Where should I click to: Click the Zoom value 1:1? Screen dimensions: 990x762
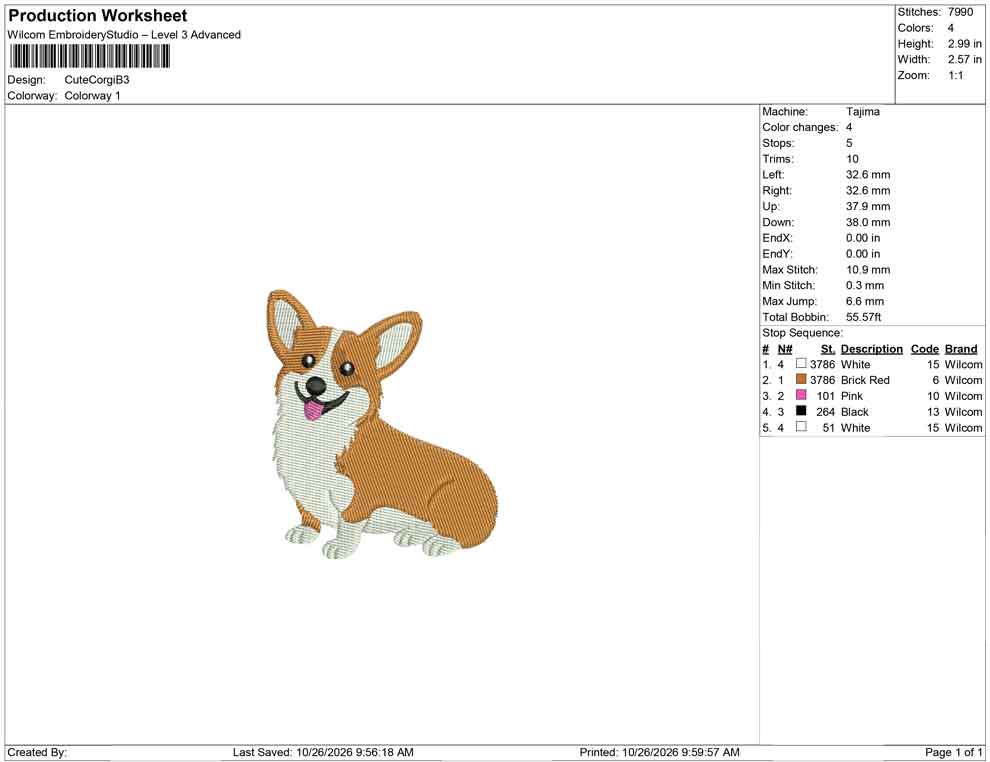(x=955, y=75)
